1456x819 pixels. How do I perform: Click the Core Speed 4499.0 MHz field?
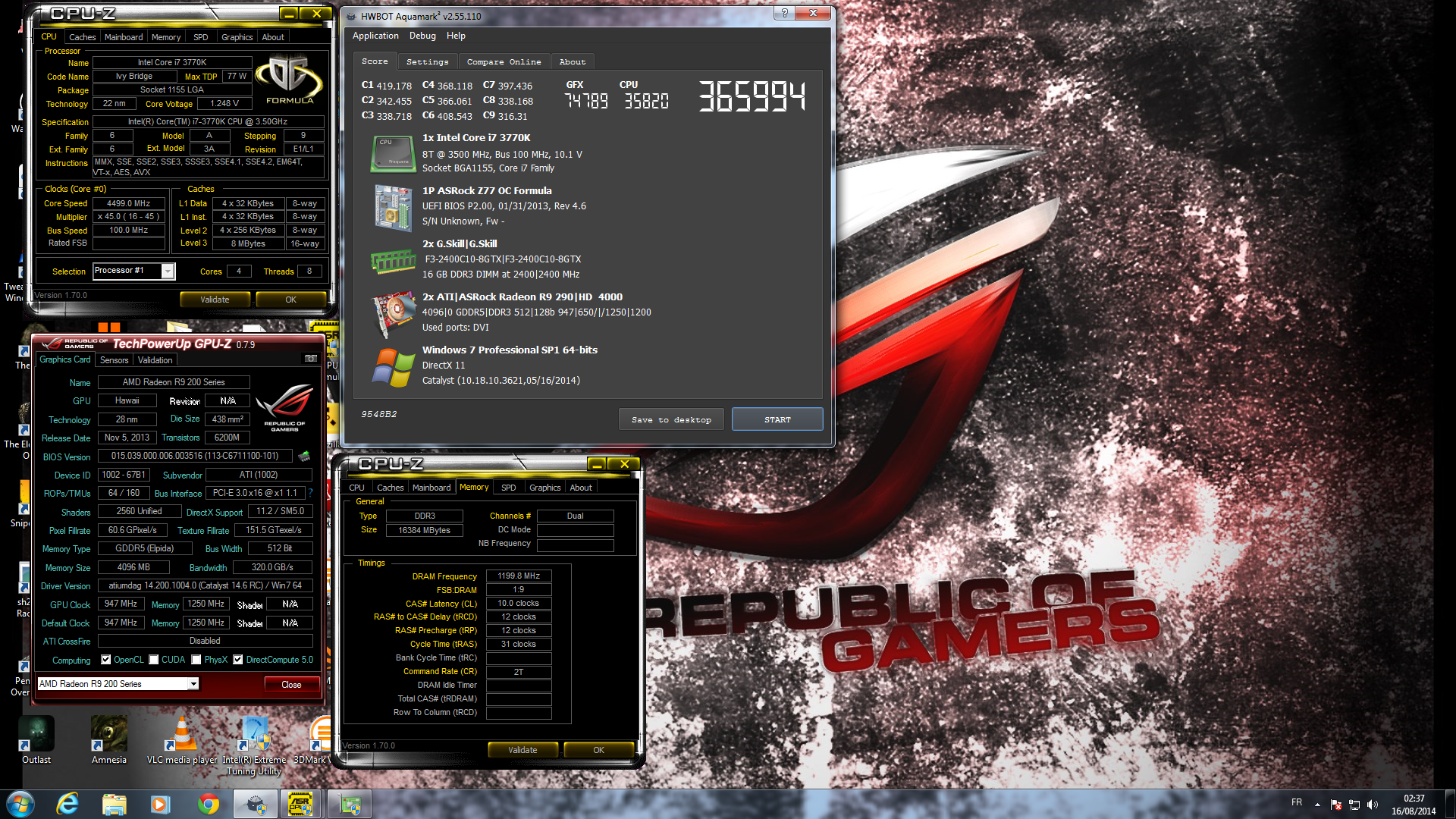[x=128, y=203]
